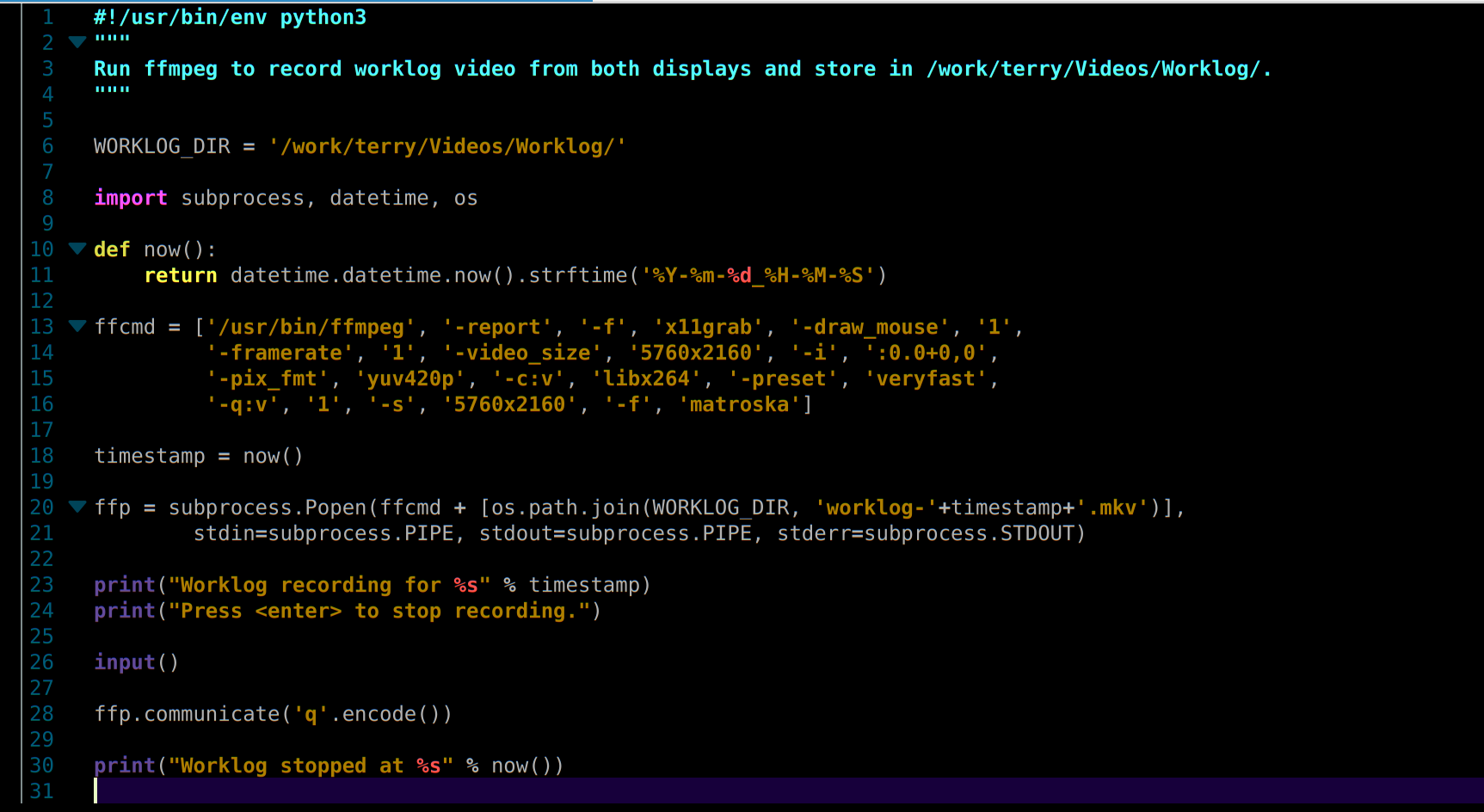Click line number 31 in the gutter
This screenshot has width=1484, height=812.
tap(41, 791)
